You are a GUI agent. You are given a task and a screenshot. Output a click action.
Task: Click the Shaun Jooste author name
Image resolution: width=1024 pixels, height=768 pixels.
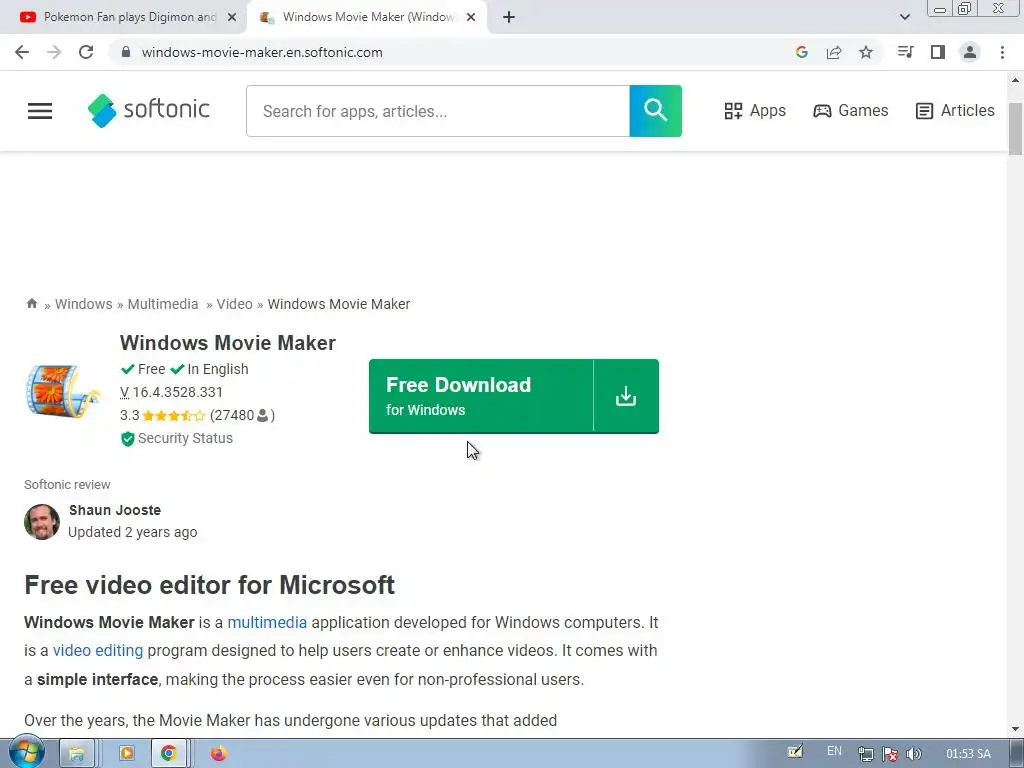pos(115,510)
